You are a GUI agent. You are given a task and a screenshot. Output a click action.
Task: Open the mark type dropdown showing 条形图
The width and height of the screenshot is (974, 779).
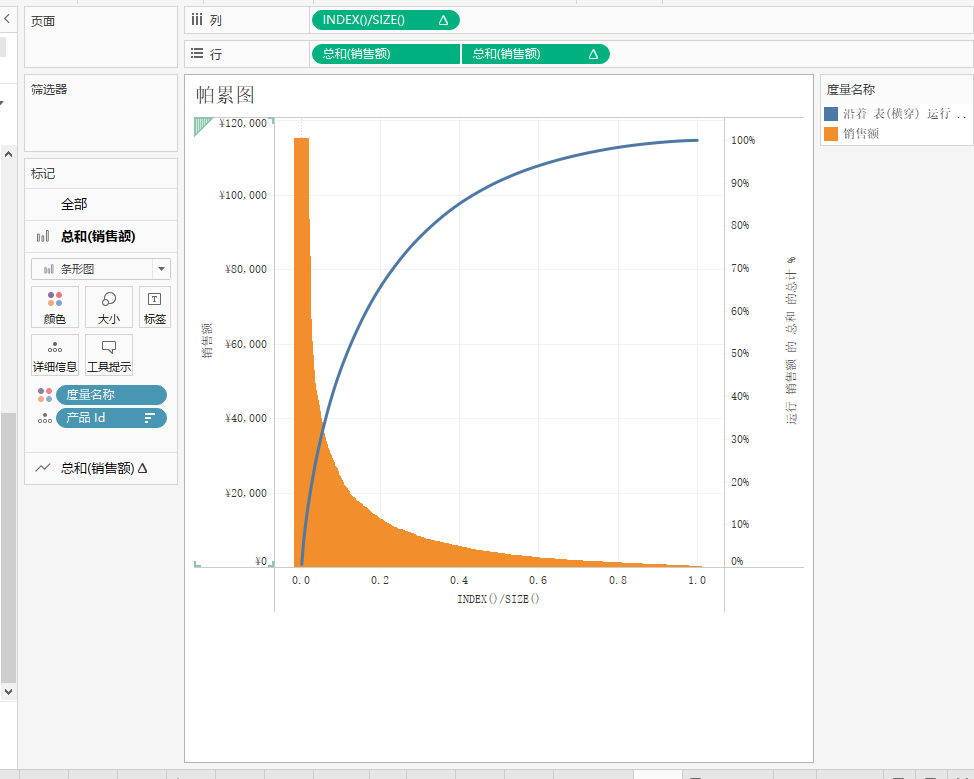point(101,269)
